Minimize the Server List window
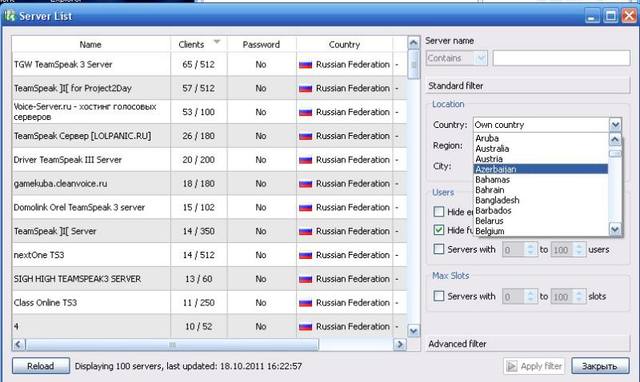Viewport: 640px width, 382px height. click(x=592, y=16)
